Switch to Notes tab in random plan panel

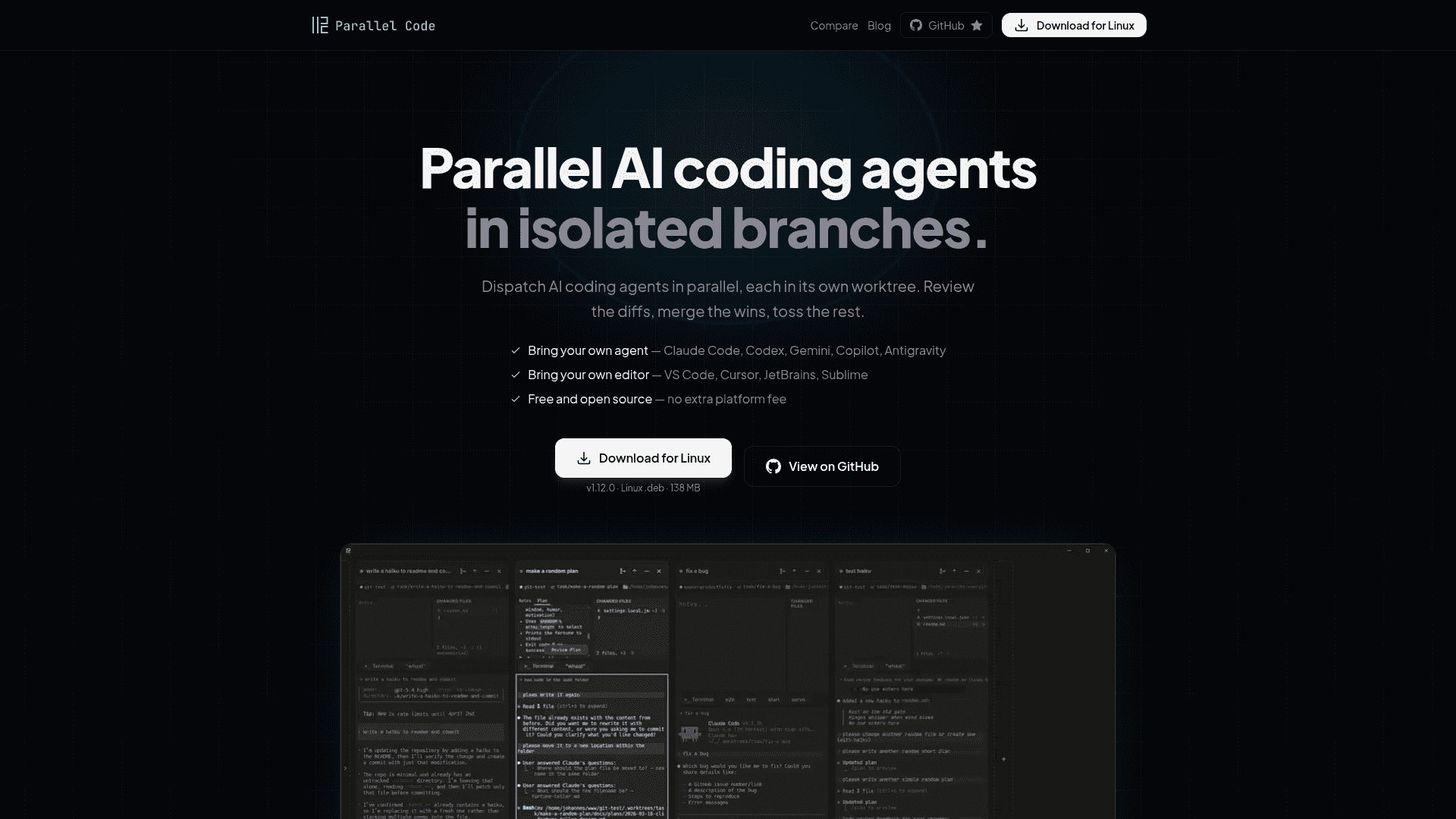tap(525, 601)
